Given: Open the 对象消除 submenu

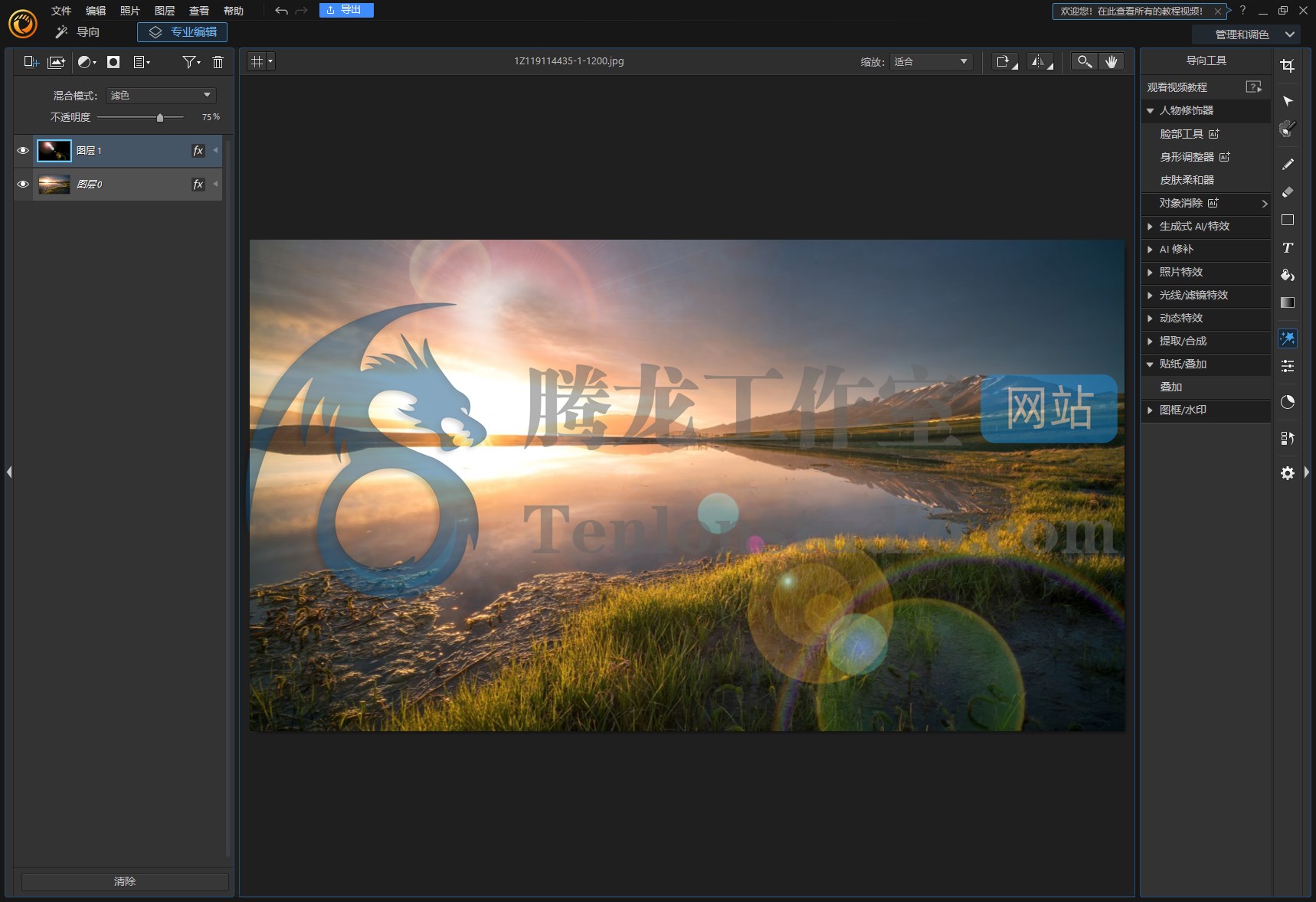Looking at the screenshot, I should 1206,204.
